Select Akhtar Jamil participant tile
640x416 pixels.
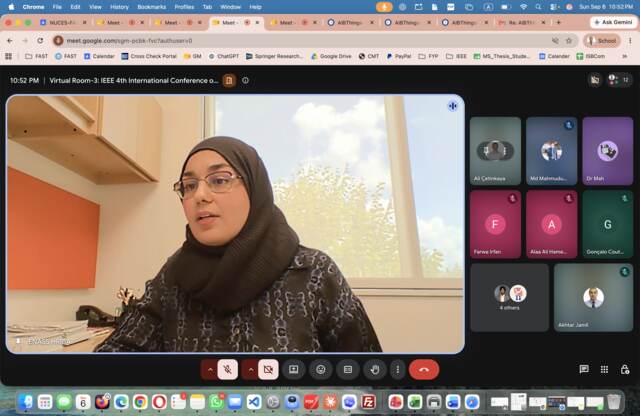pyautogui.click(x=593, y=297)
